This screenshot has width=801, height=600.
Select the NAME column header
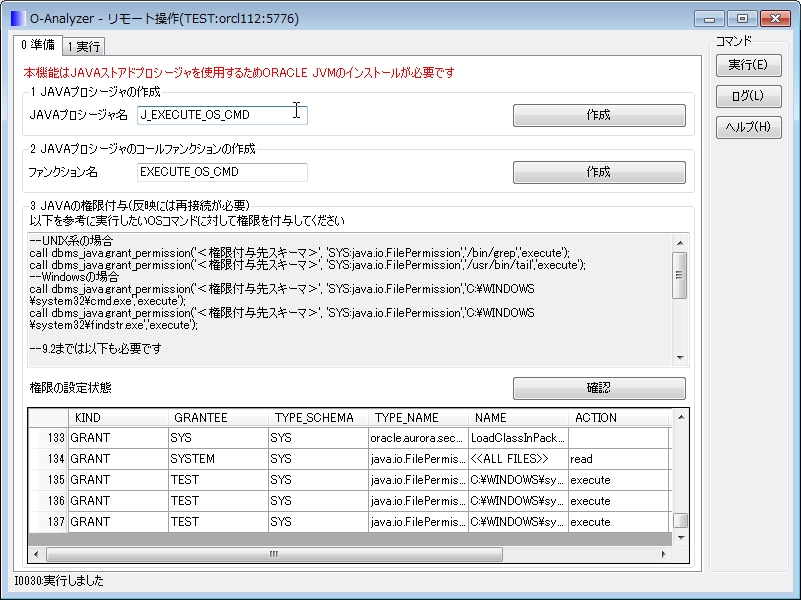(x=519, y=418)
